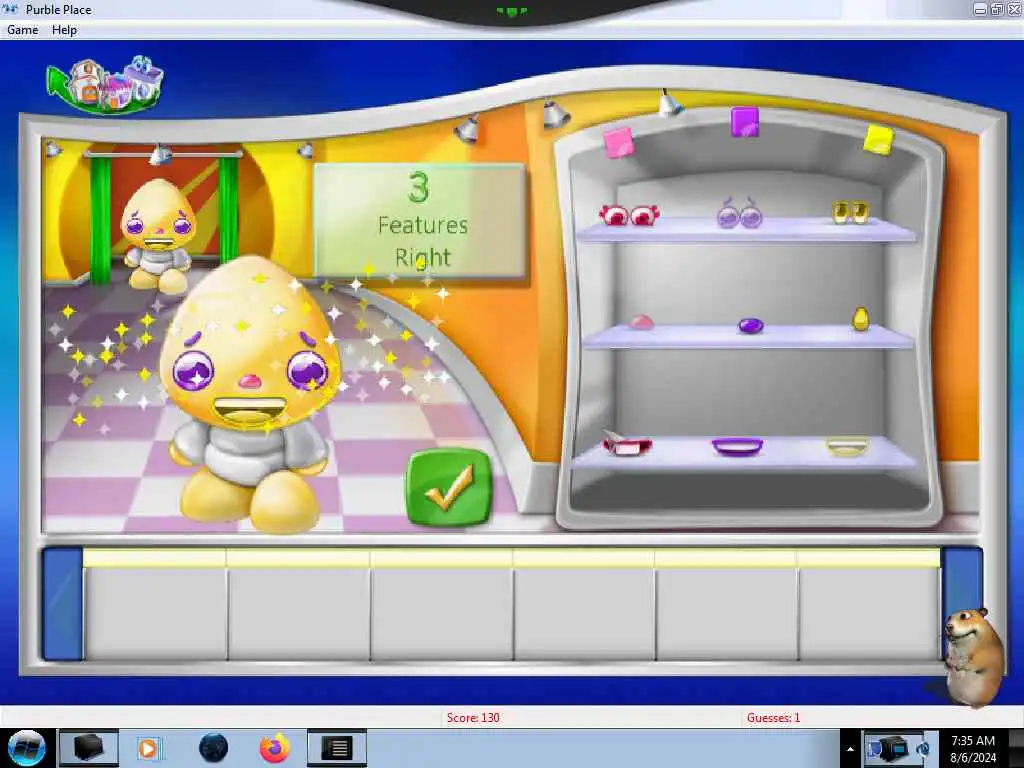1024x768 pixels.
Task: Click the large Purble's yellow mouth
Action: (249, 411)
